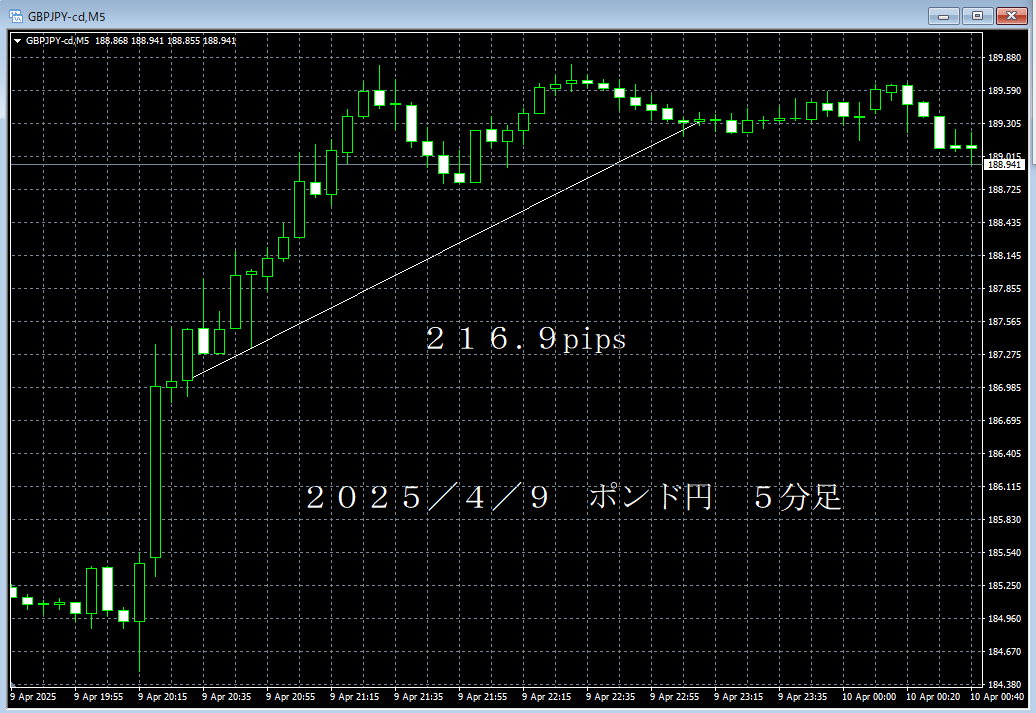The width and height of the screenshot is (1036, 713).
Task: Expand the triangle beside in-chart GBPJPY-cd,M5 label
Action: (x=18, y=41)
